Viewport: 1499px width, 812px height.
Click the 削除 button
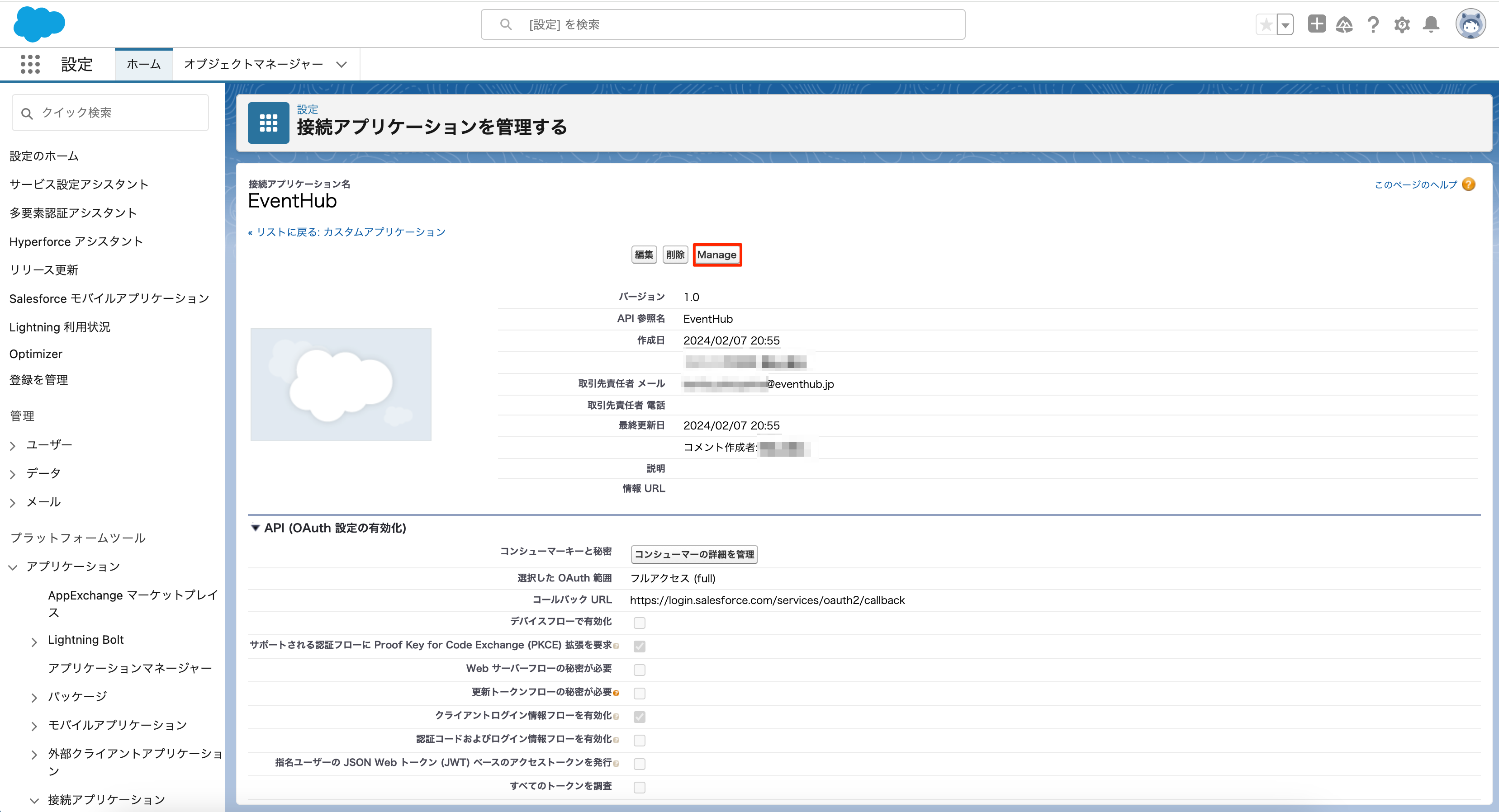[x=675, y=255]
